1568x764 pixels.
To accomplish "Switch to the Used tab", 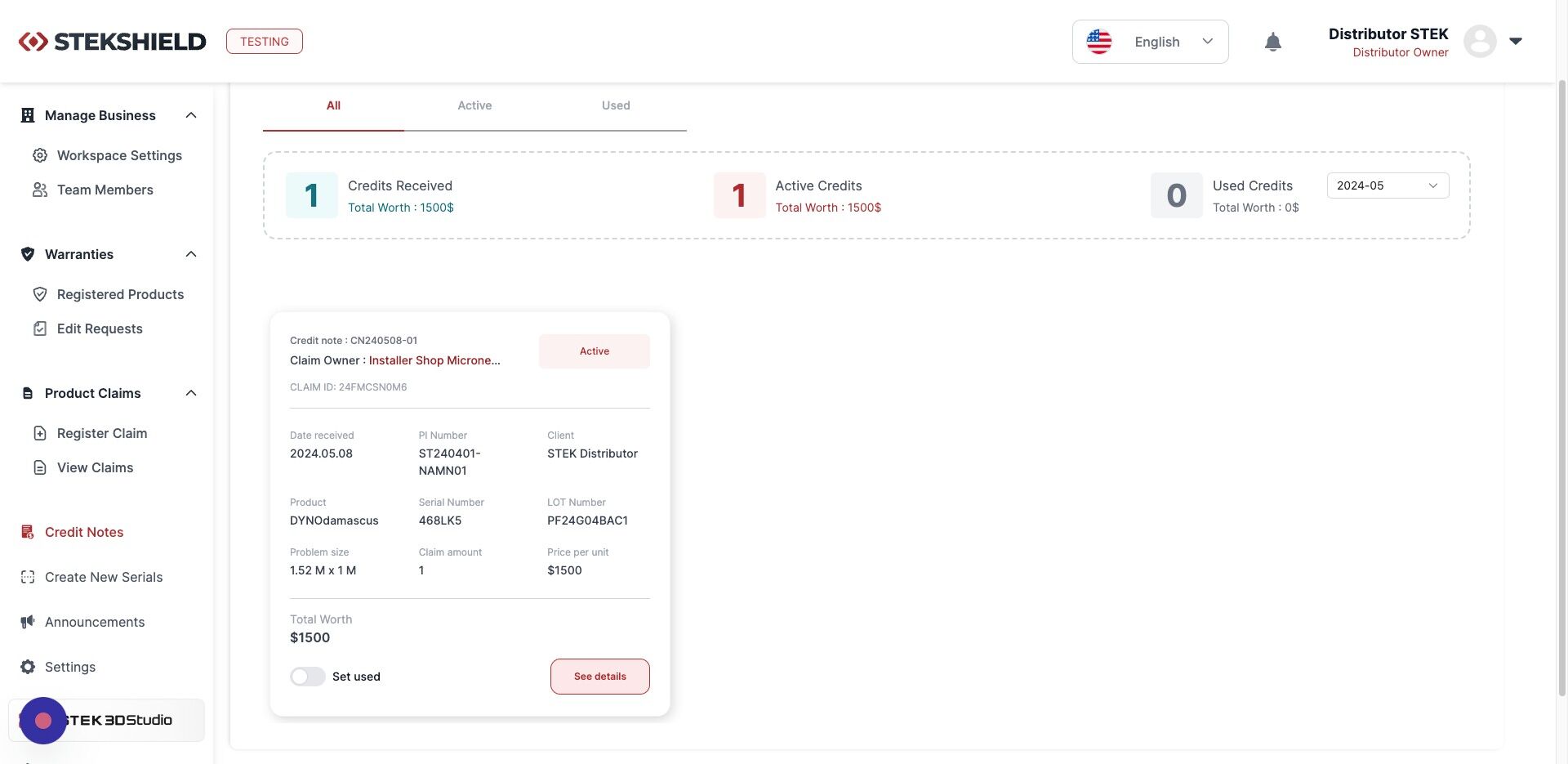I will click(616, 106).
